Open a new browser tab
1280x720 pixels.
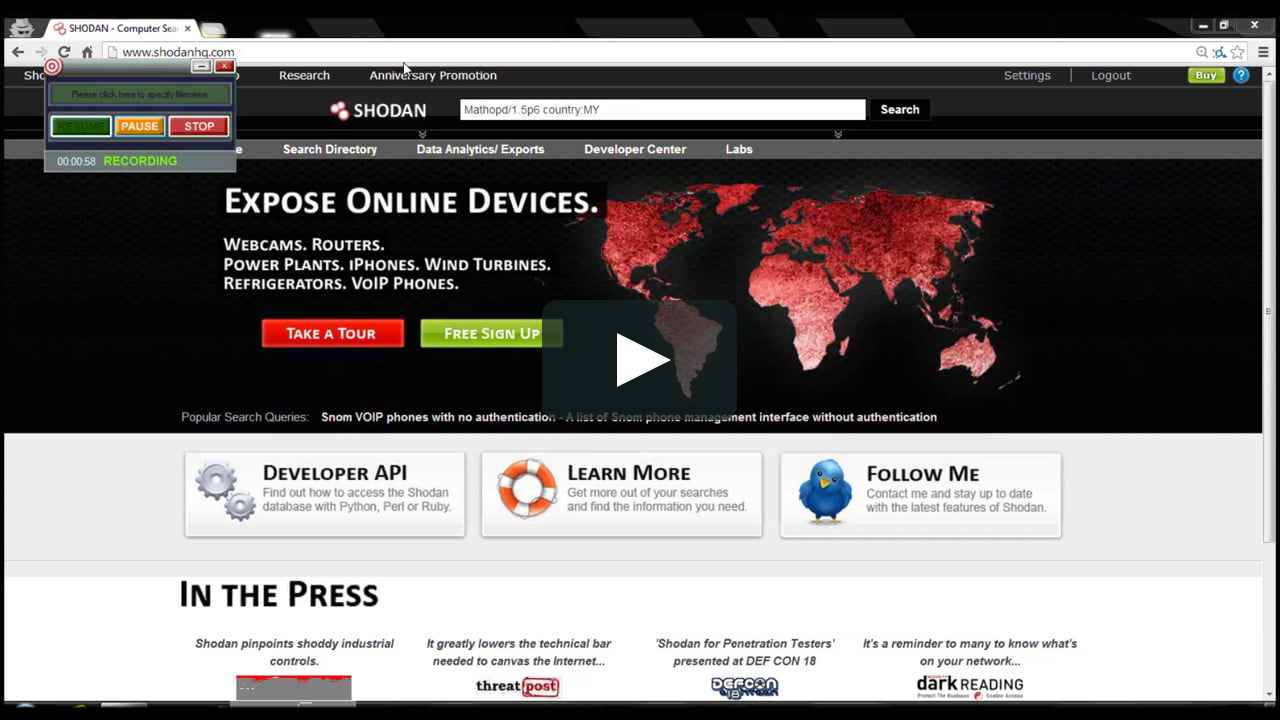pyautogui.click(x=212, y=29)
